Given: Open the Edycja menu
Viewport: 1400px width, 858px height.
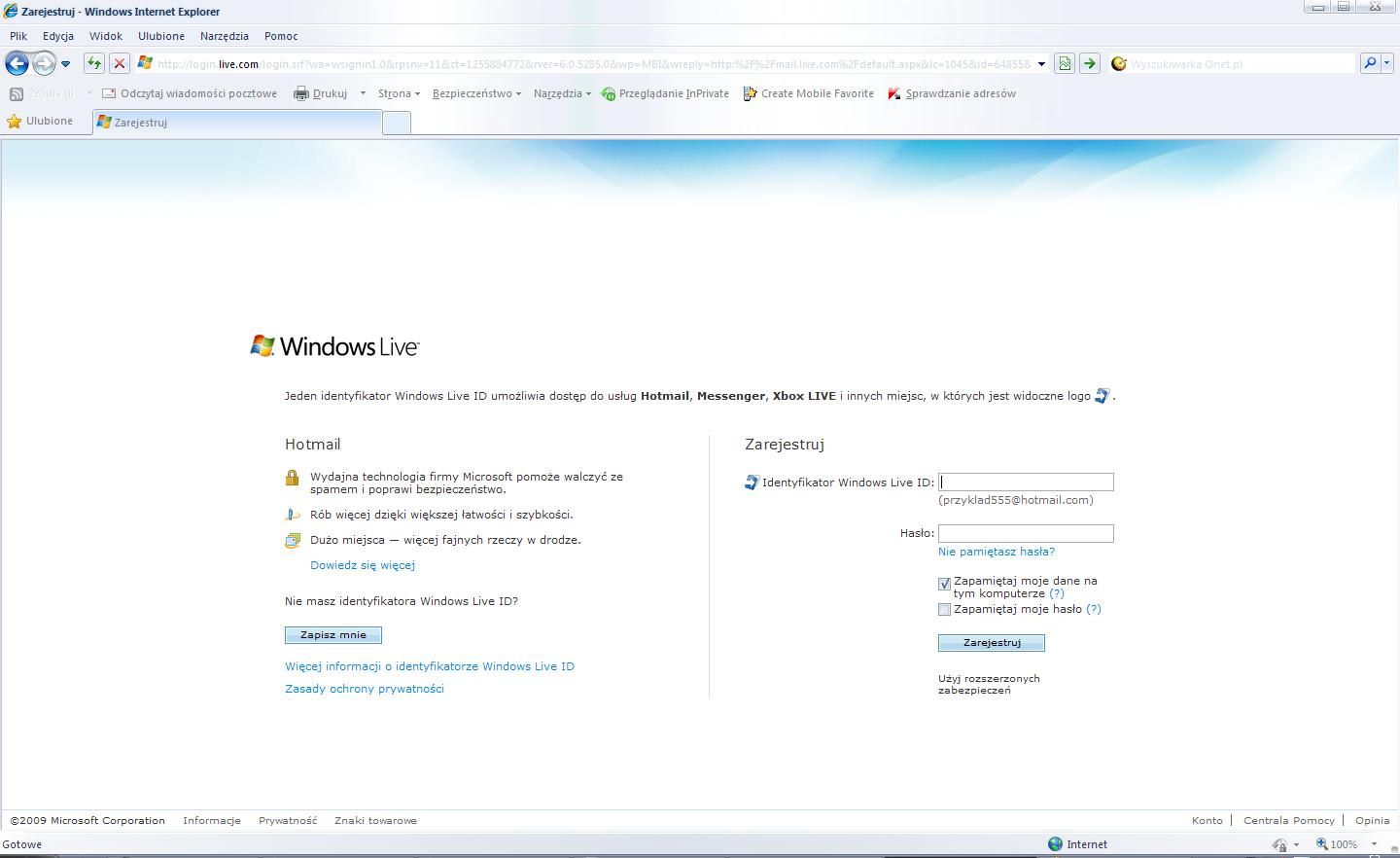Looking at the screenshot, I should 58,36.
